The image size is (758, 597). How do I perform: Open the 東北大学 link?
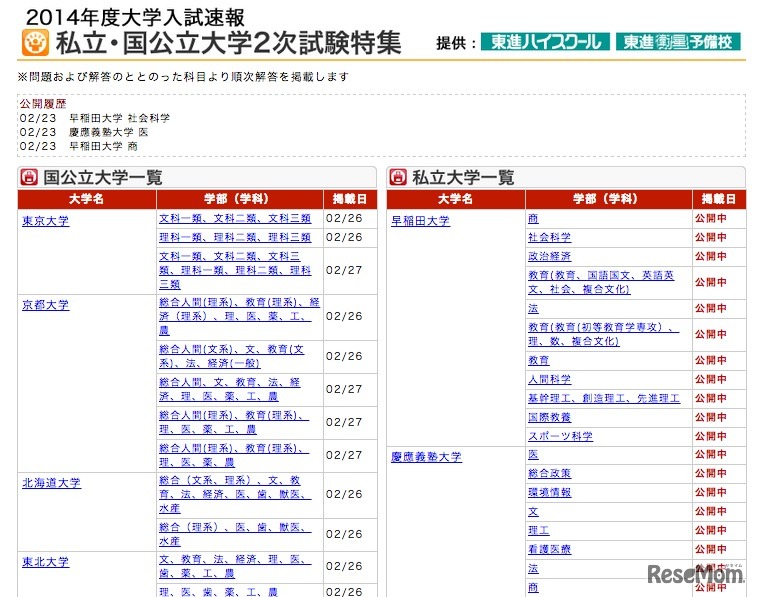[x=45, y=562]
